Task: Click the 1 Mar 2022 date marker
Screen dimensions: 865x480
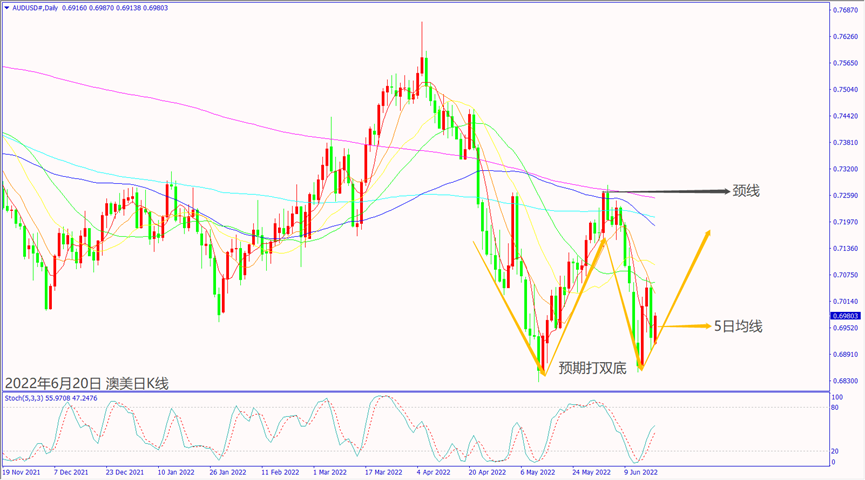Action: coord(327,469)
